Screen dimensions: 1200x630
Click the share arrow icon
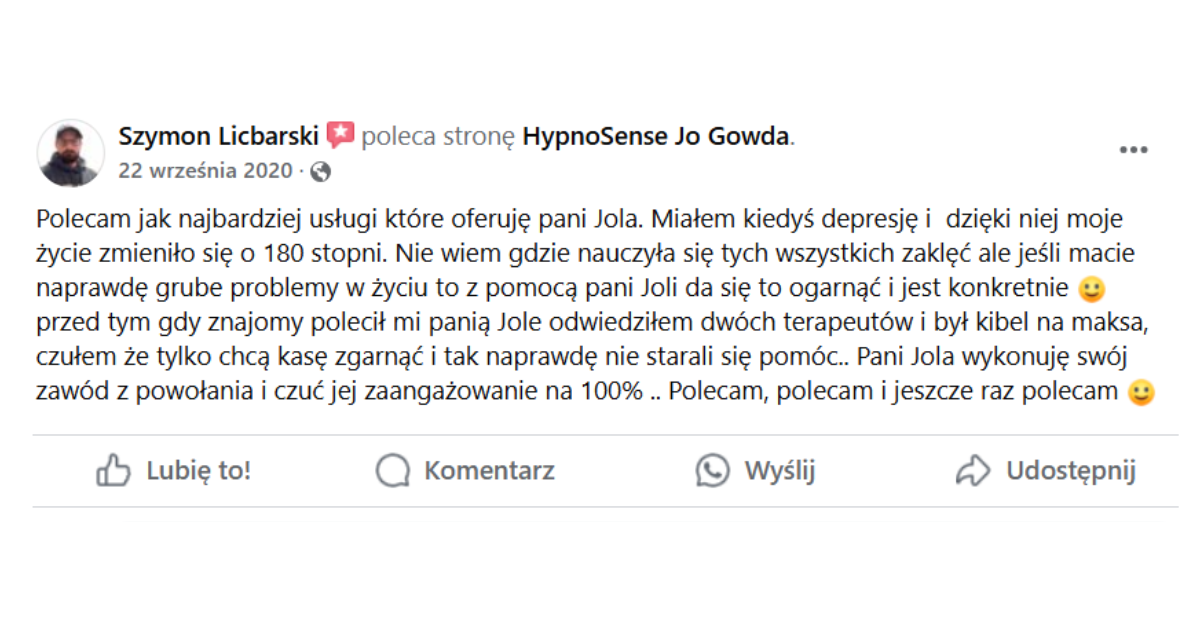tap(972, 471)
